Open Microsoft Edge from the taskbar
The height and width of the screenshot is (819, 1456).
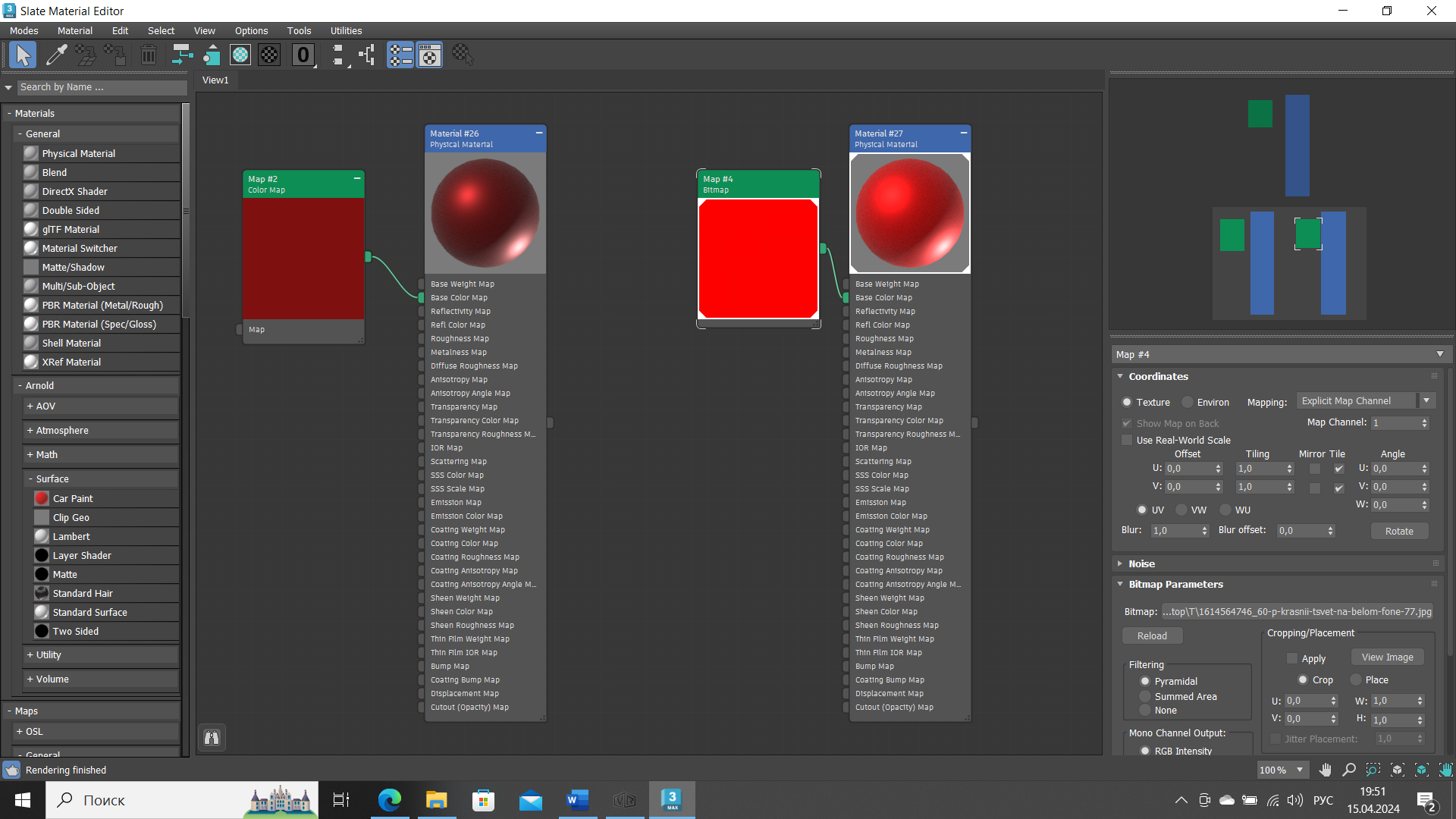[x=390, y=800]
